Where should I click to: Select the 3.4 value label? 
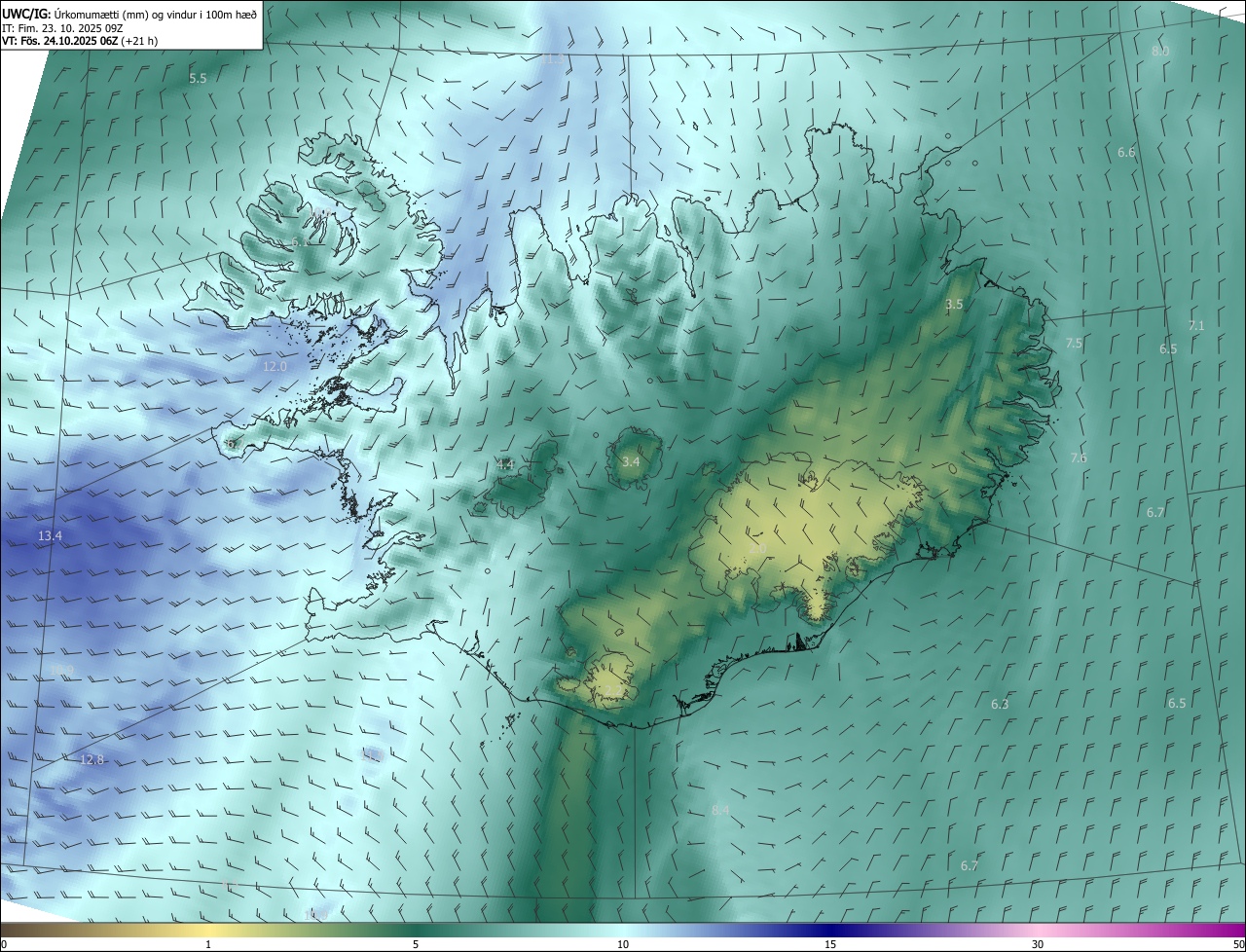631,461
